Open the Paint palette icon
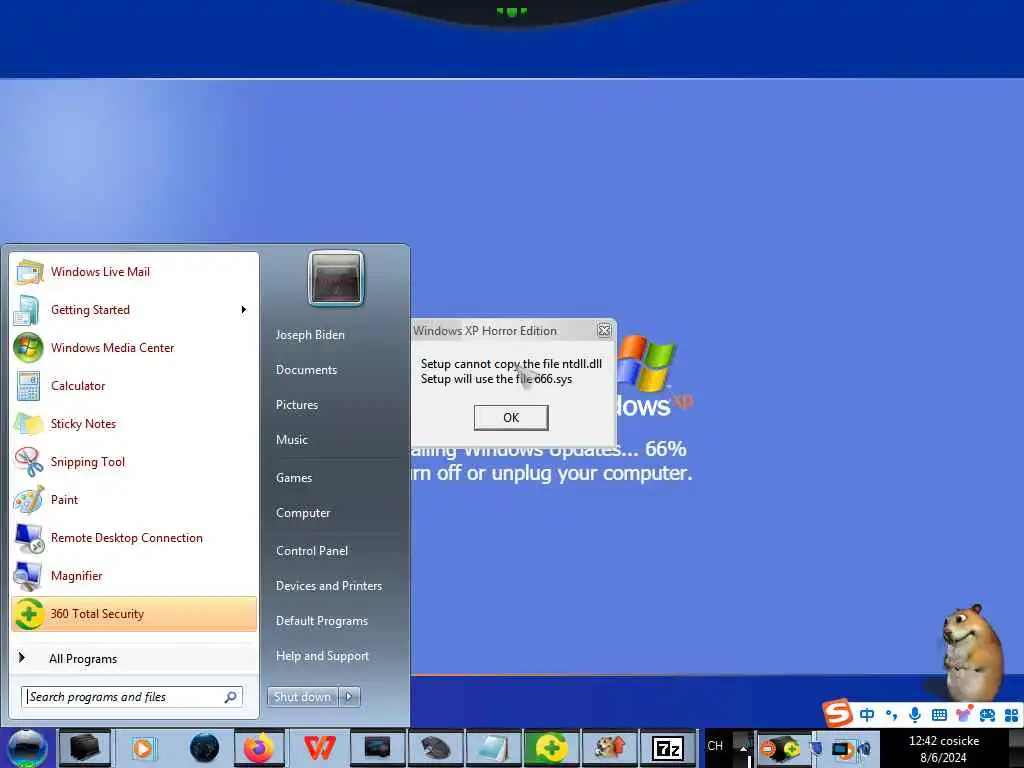Viewport: 1024px width, 768px height. click(28, 500)
